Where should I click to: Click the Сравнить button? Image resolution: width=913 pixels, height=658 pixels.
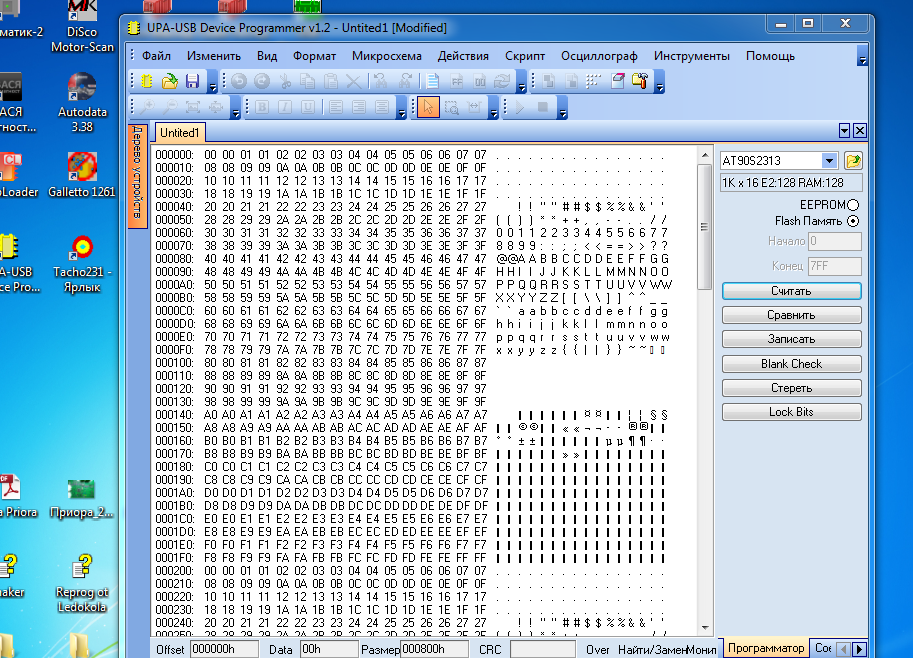pos(791,315)
